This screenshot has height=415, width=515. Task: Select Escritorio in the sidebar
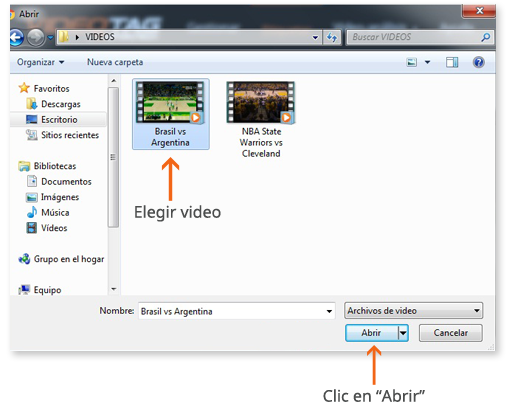pyautogui.click(x=59, y=120)
